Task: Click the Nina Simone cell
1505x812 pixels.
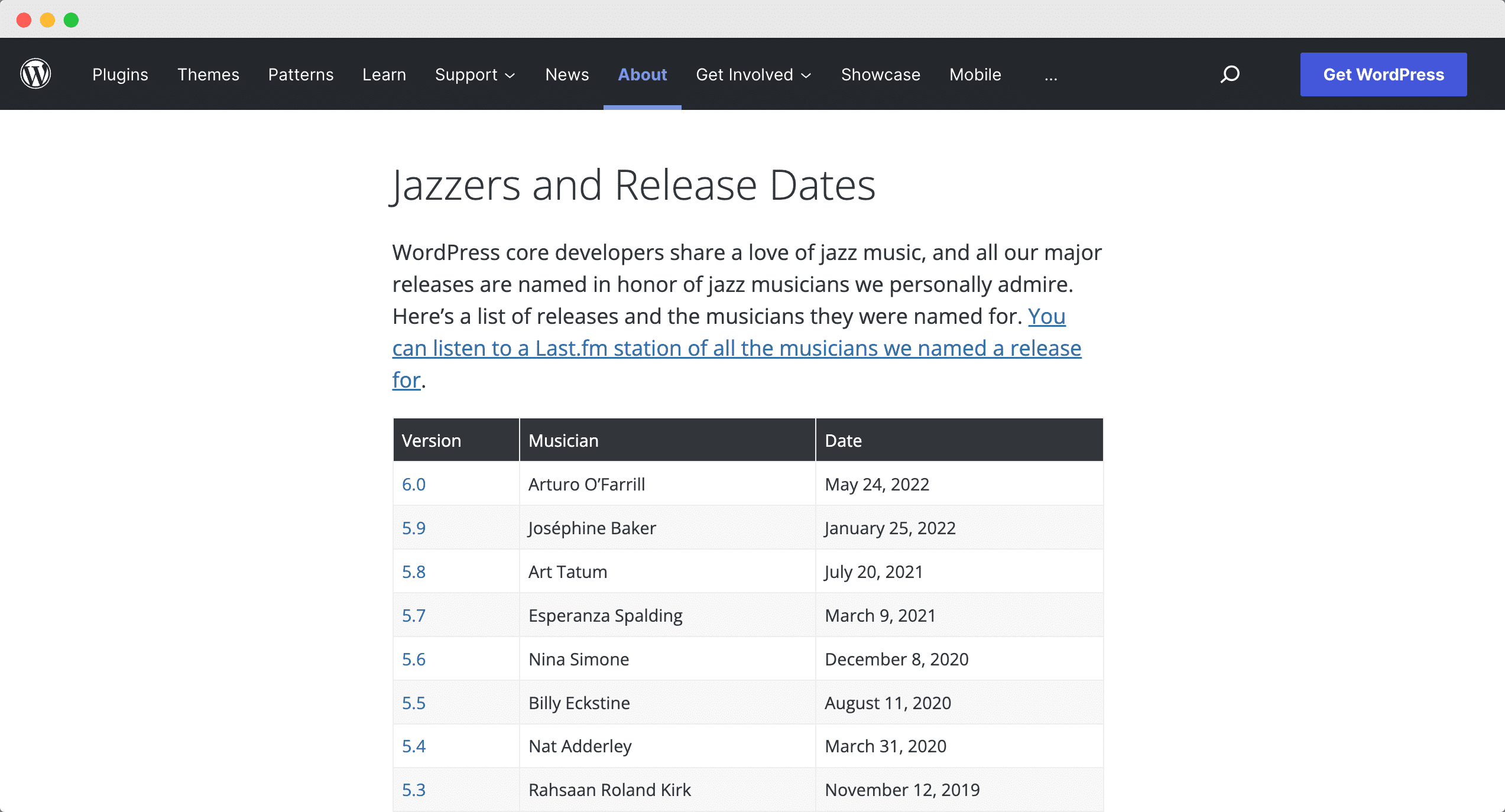Action: click(667, 659)
